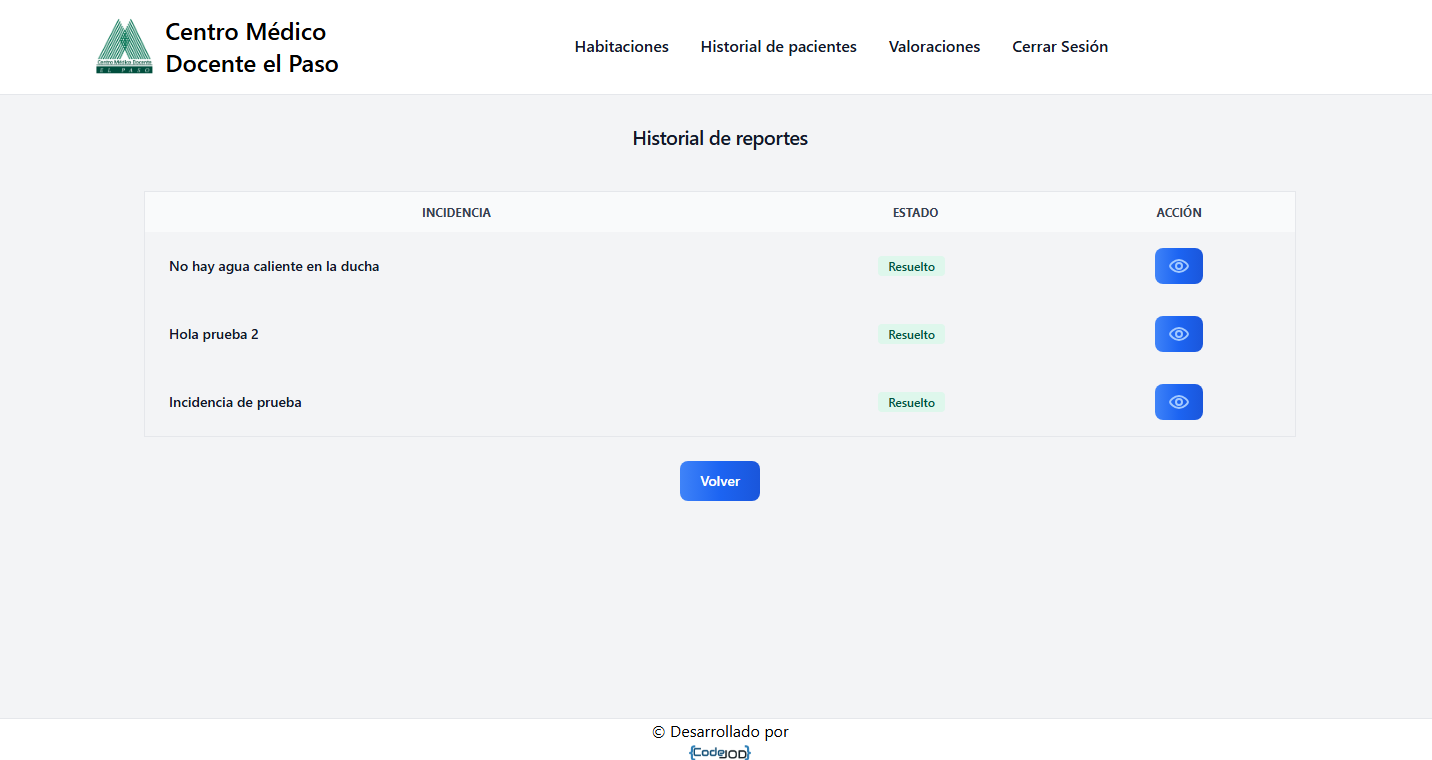Click the Historial de reportes heading
Viewport: 1432px width, 760px height.
720,139
